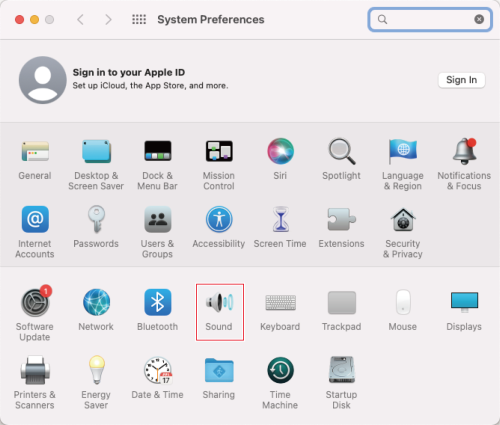Clear the search field with the x button

point(479,19)
